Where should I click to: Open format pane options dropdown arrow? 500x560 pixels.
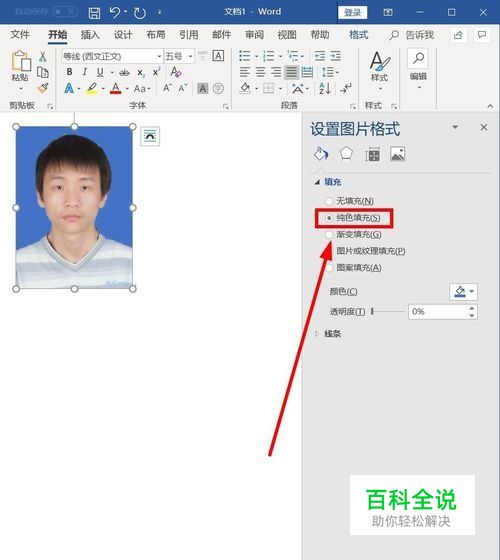click(455, 127)
